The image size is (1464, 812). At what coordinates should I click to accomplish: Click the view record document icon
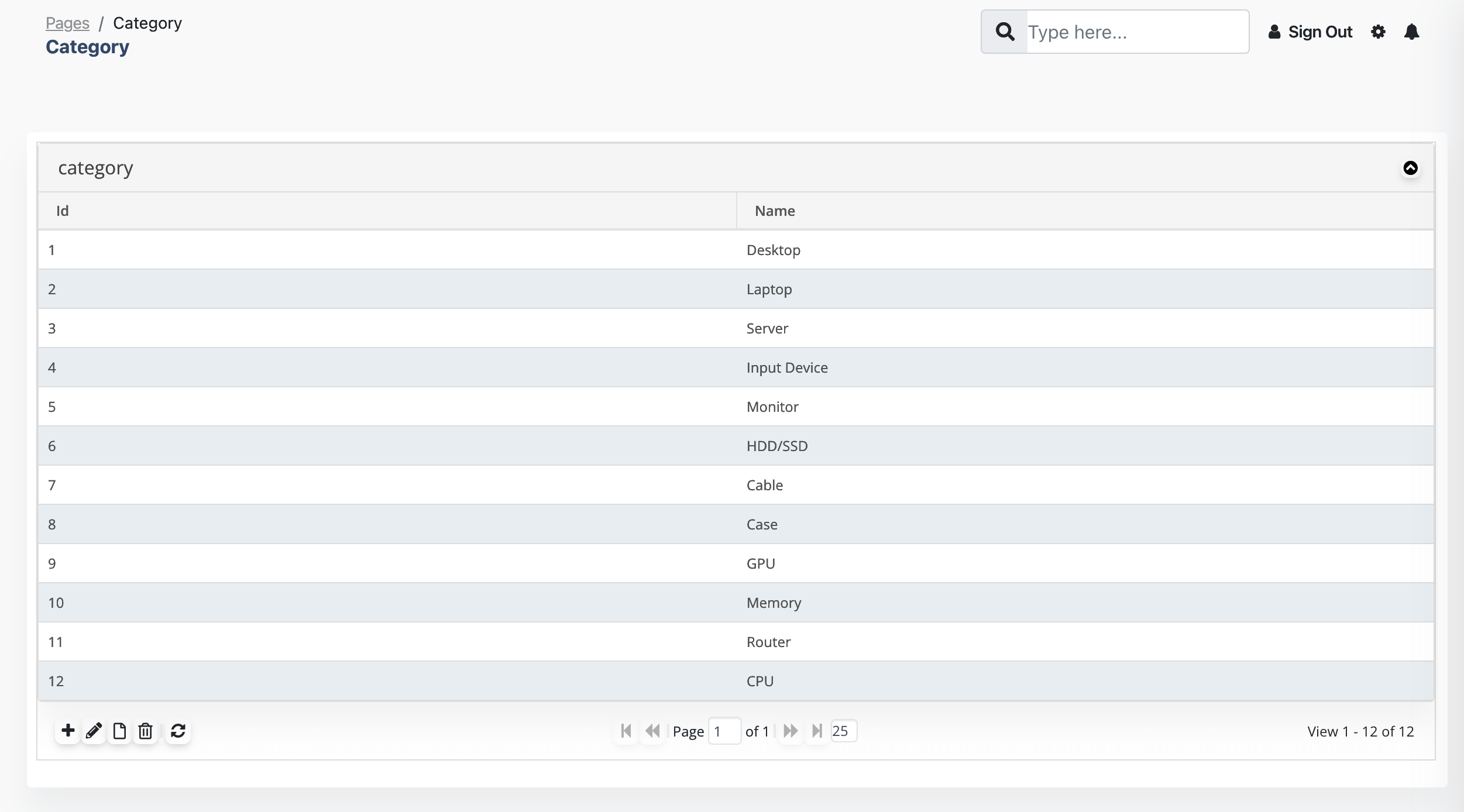pos(119,731)
